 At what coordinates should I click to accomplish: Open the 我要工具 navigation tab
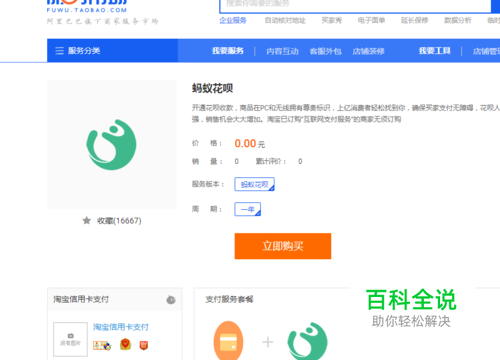click(435, 51)
